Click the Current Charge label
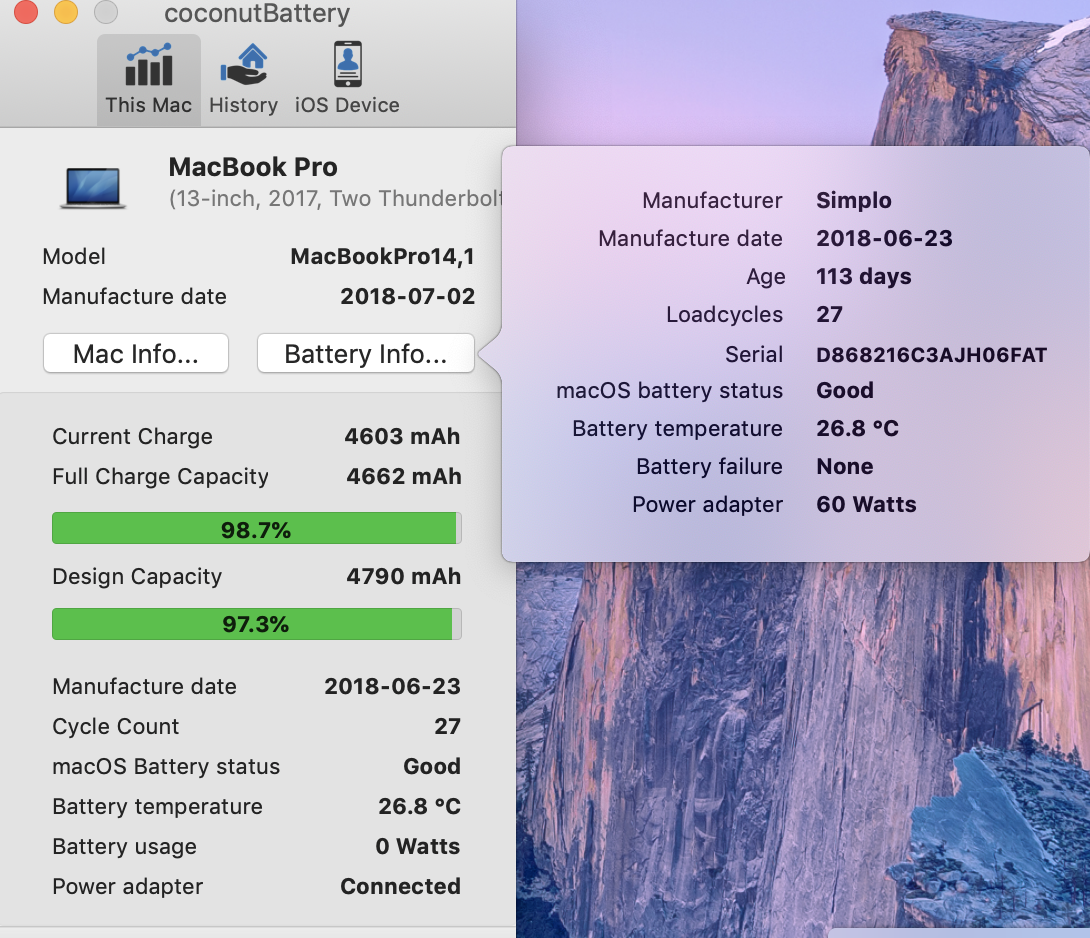The height and width of the screenshot is (938, 1090). click(x=132, y=437)
